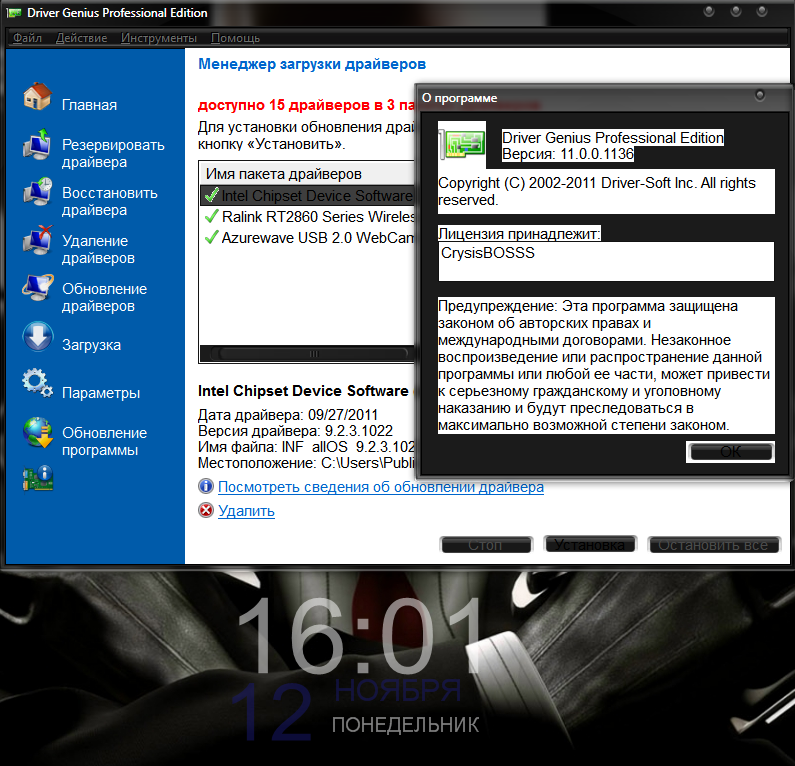Toggle checkmark for Intel Chipset Device Software

[211, 195]
